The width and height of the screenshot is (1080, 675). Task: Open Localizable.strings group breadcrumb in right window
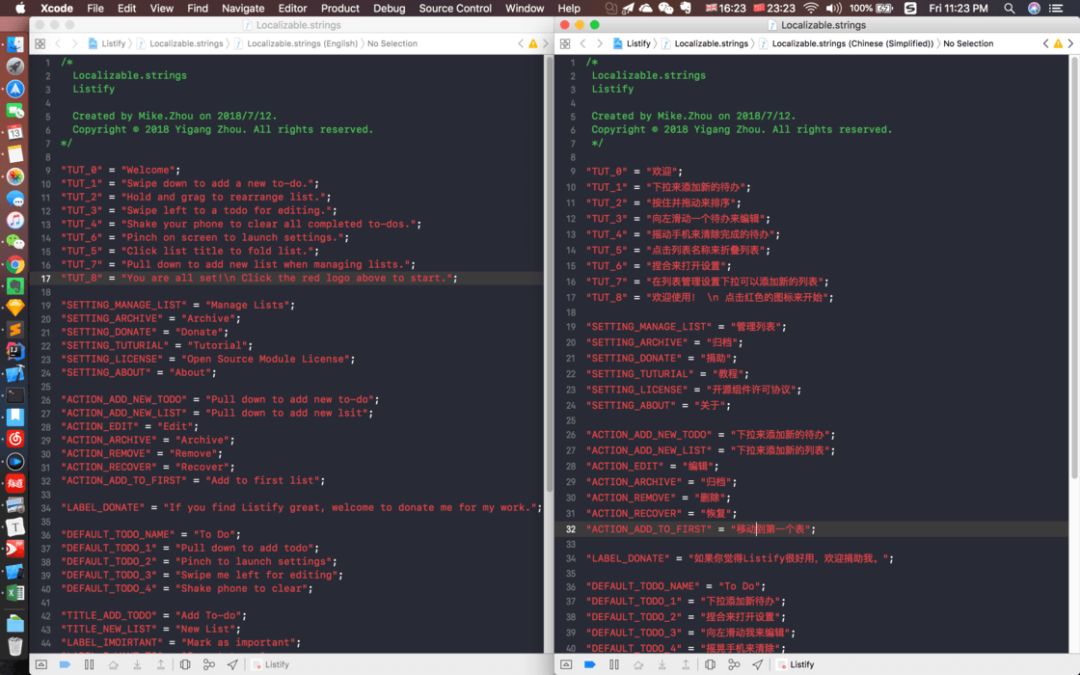pos(705,43)
